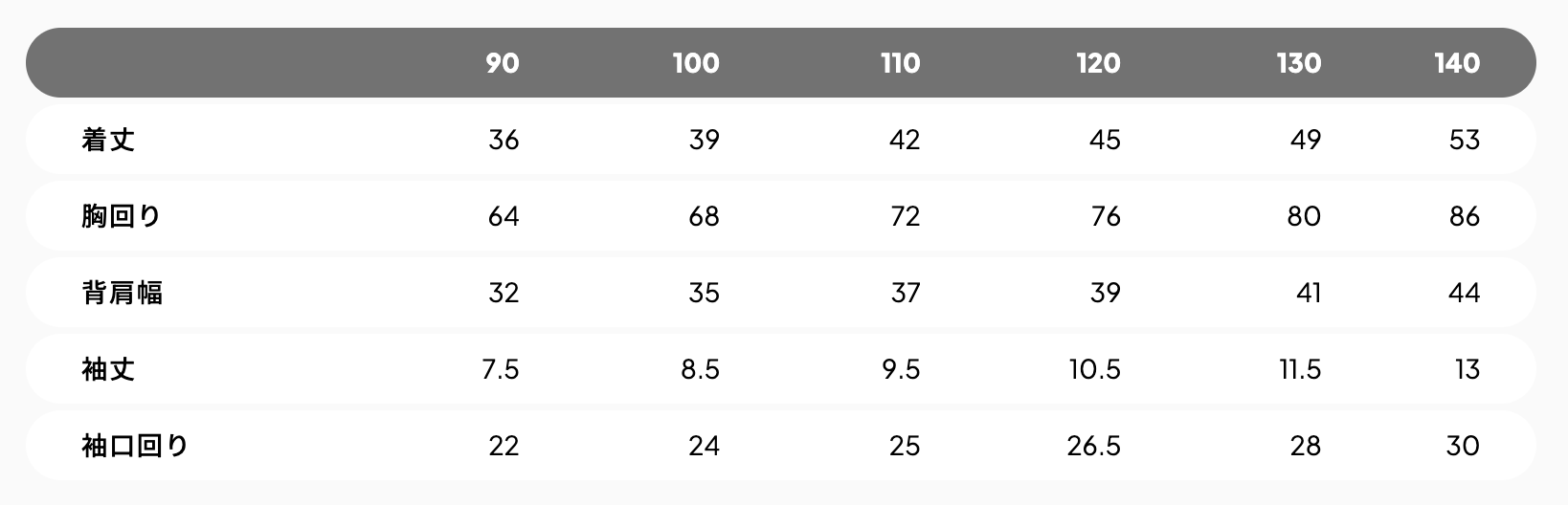Click the 110 size column header

901,63
